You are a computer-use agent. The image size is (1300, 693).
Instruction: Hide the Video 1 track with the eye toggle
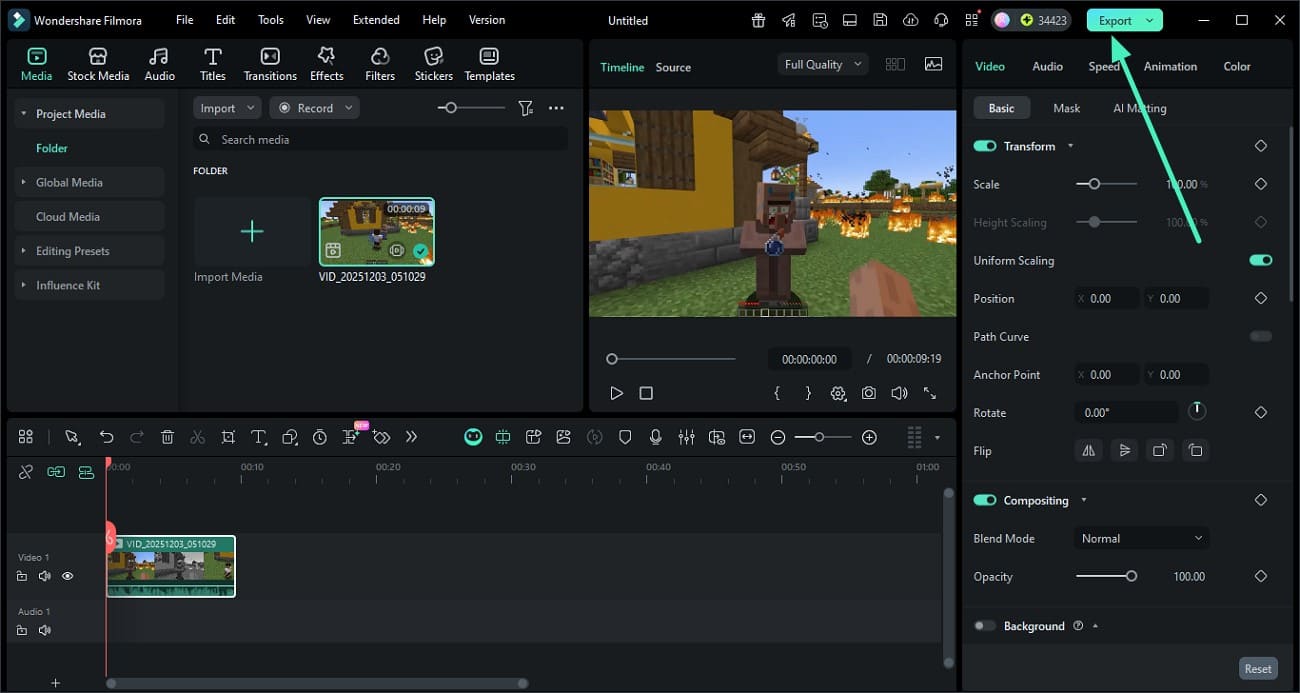67,576
